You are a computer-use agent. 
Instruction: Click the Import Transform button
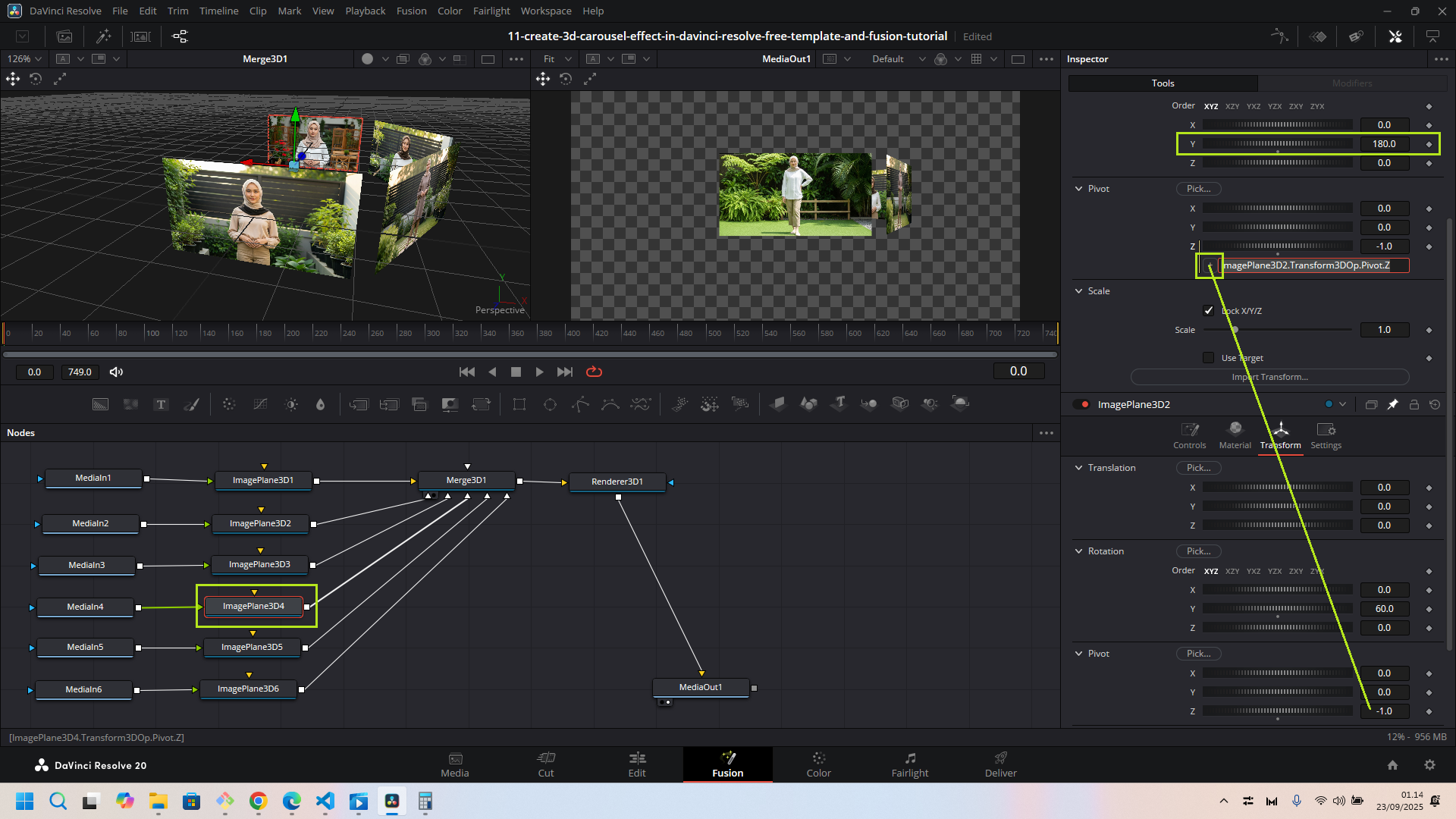tap(1269, 377)
